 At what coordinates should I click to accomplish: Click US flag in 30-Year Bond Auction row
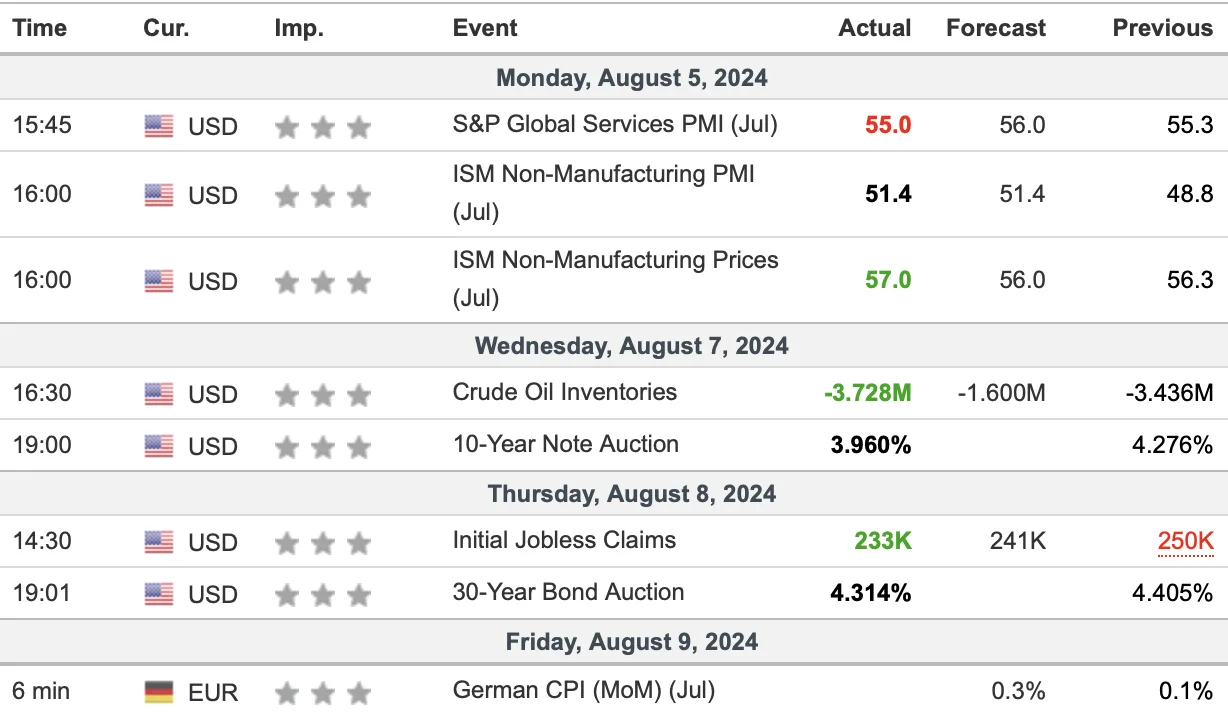pyautogui.click(x=158, y=594)
